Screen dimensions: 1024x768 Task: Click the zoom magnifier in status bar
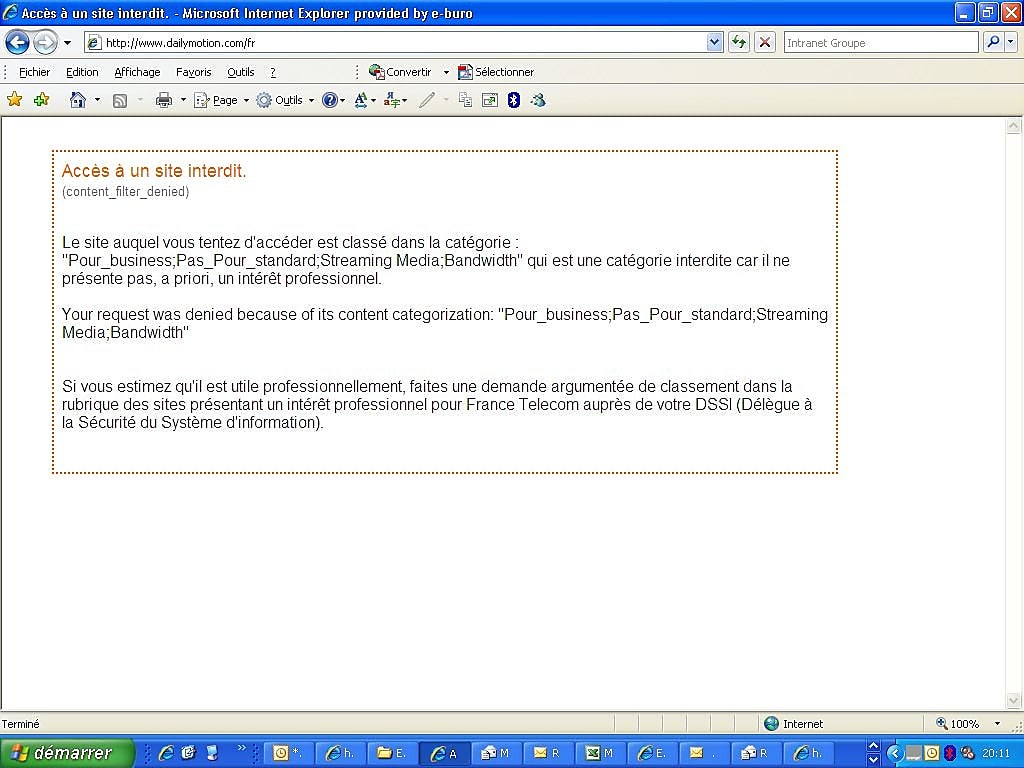pyautogui.click(x=942, y=723)
